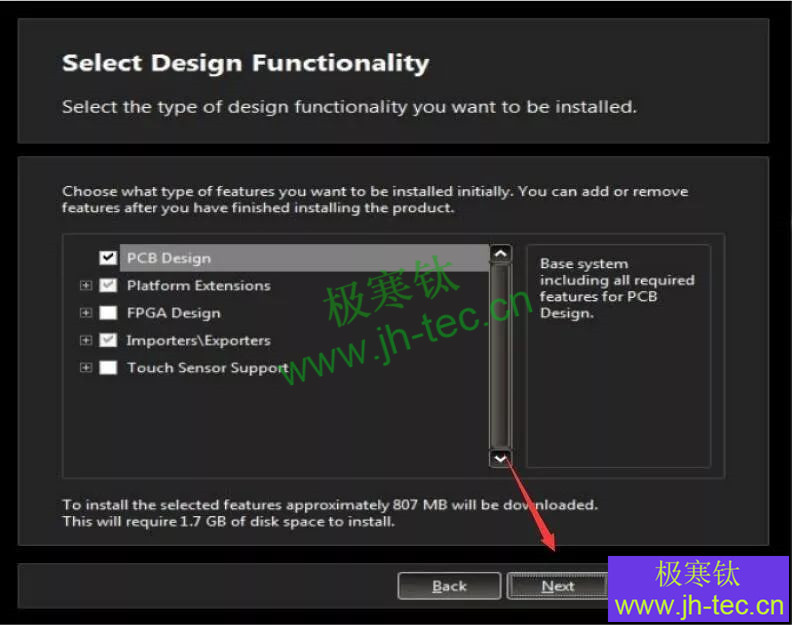Click the feature list scrollbar track

501,356
